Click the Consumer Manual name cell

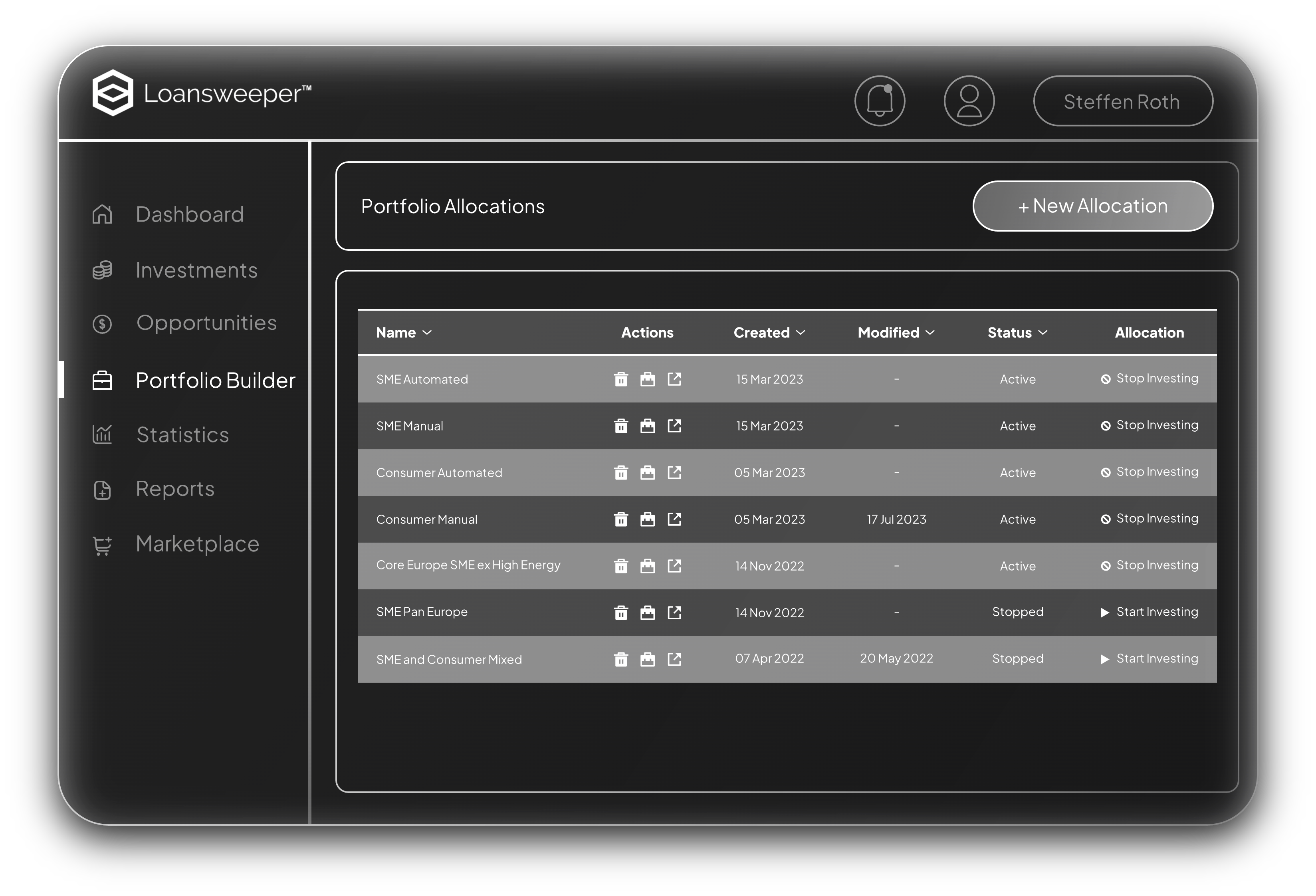point(426,519)
